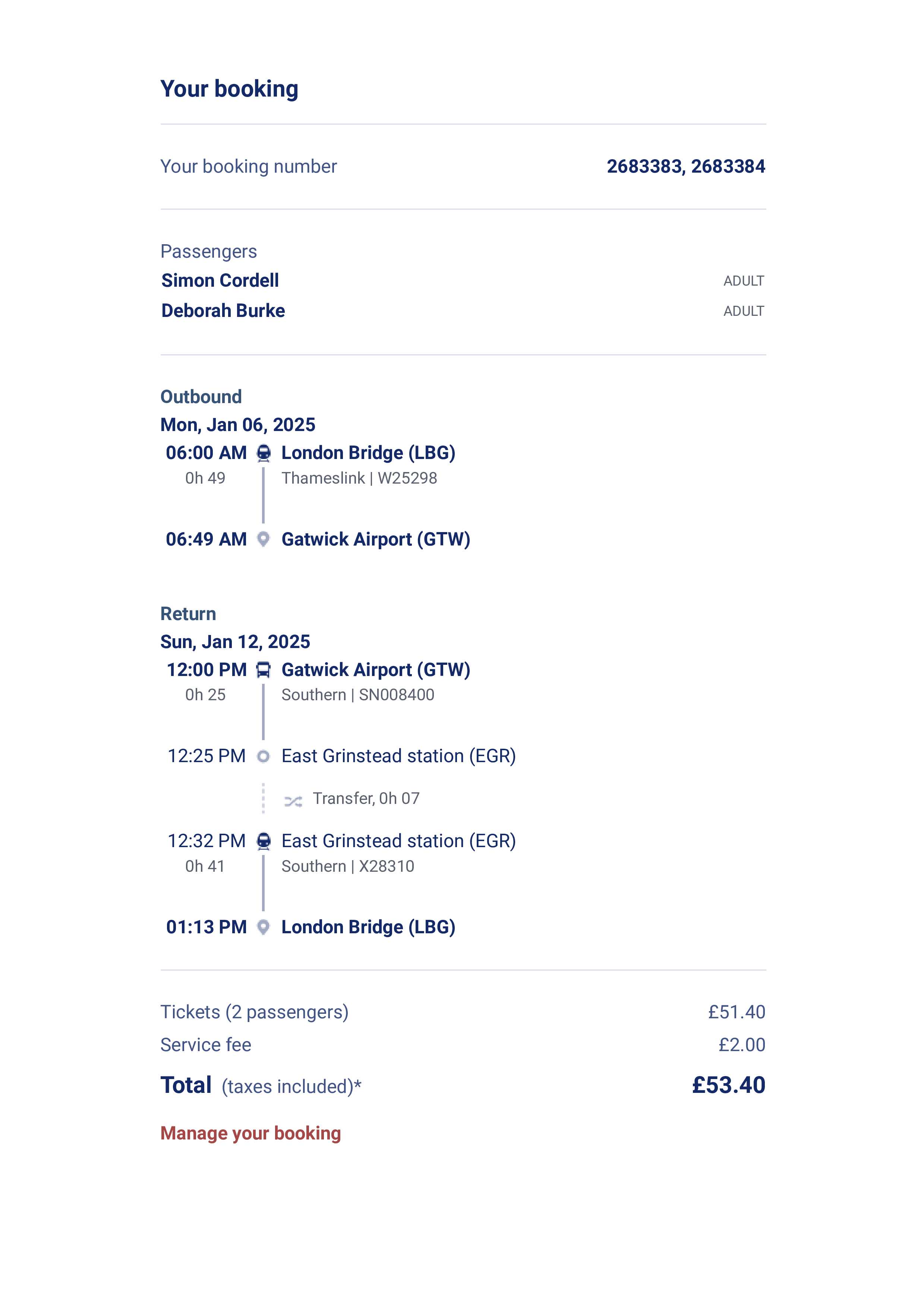
Task: Click the circle stop marker at 12:25 PM
Action: click(x=263, y=756)
